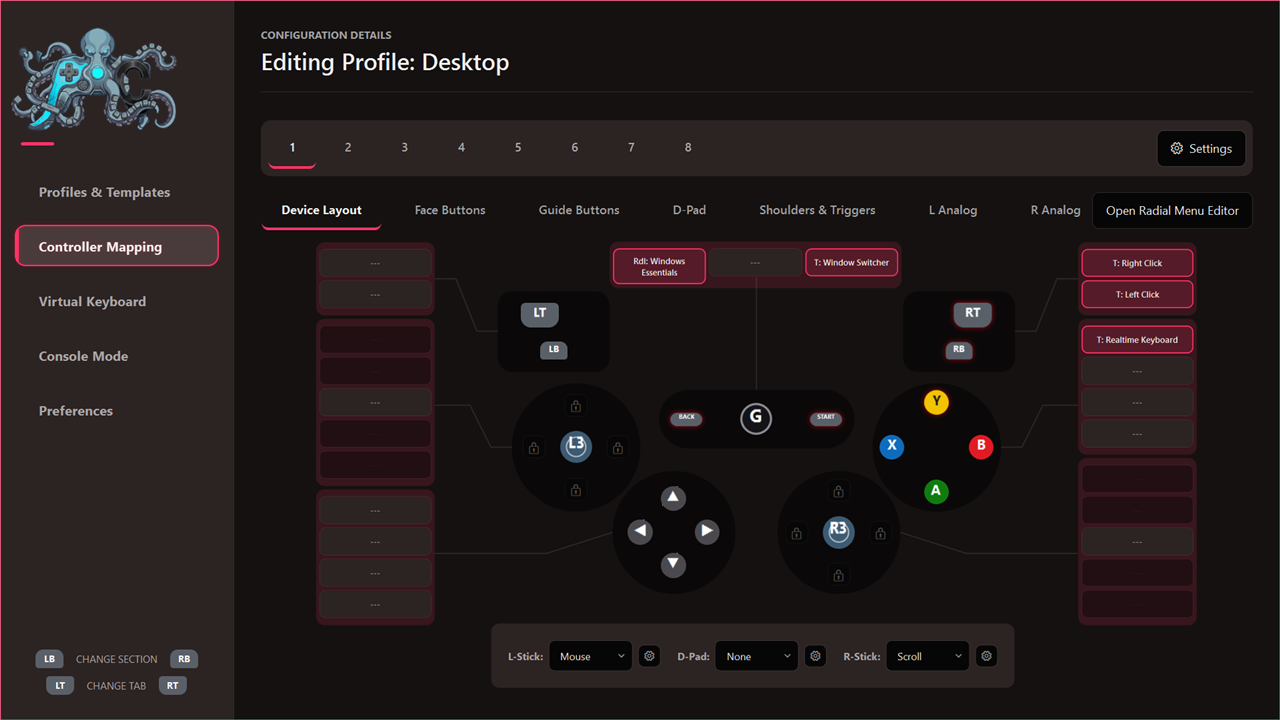Toggle the lock left of L3 stick

pyautogui.click(x=534, y=448)
